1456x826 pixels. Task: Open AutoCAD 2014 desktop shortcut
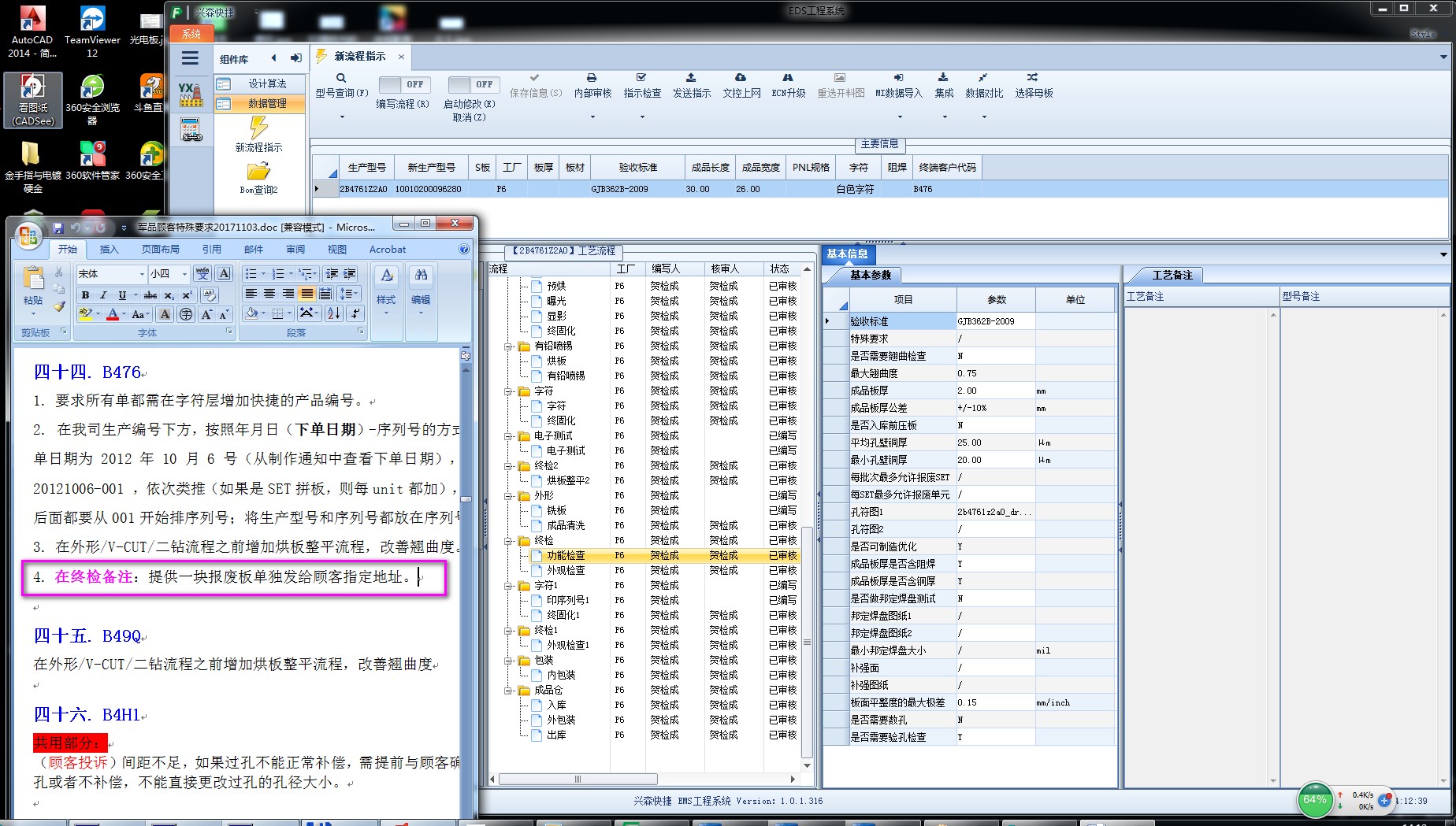(x=32, y=31)
